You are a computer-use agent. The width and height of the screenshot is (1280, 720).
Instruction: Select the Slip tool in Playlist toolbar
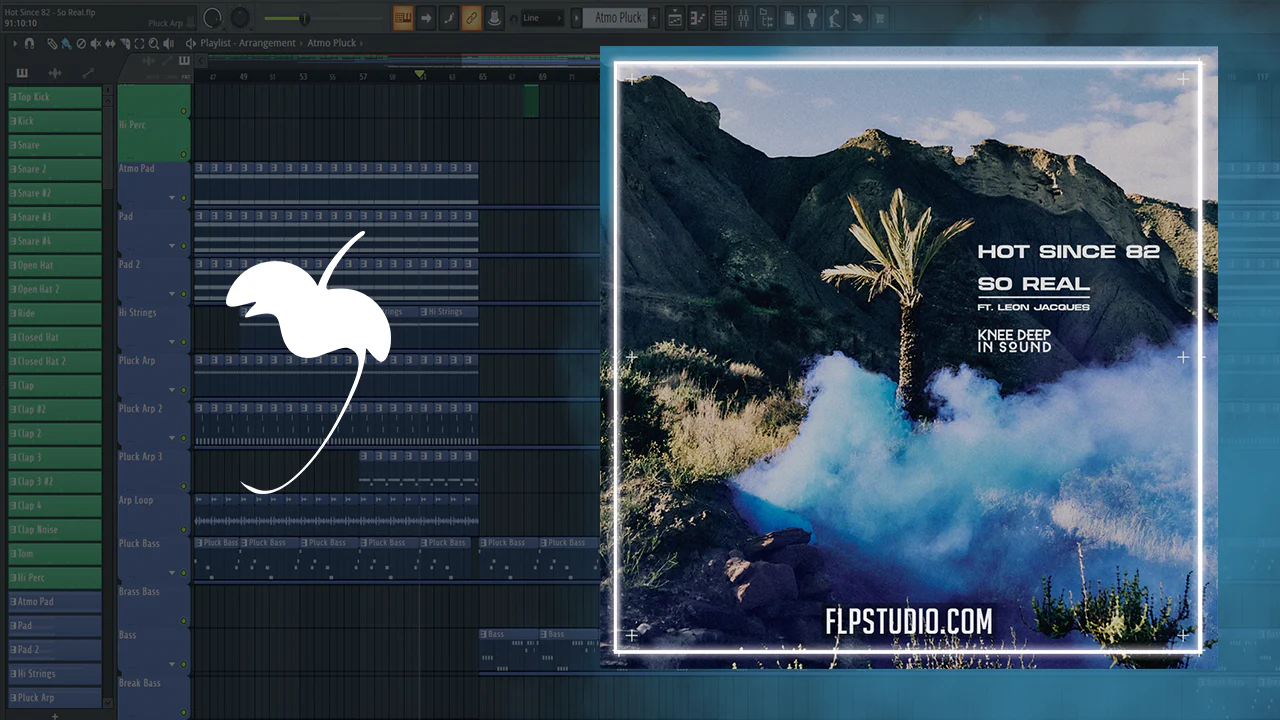[109, 44]
